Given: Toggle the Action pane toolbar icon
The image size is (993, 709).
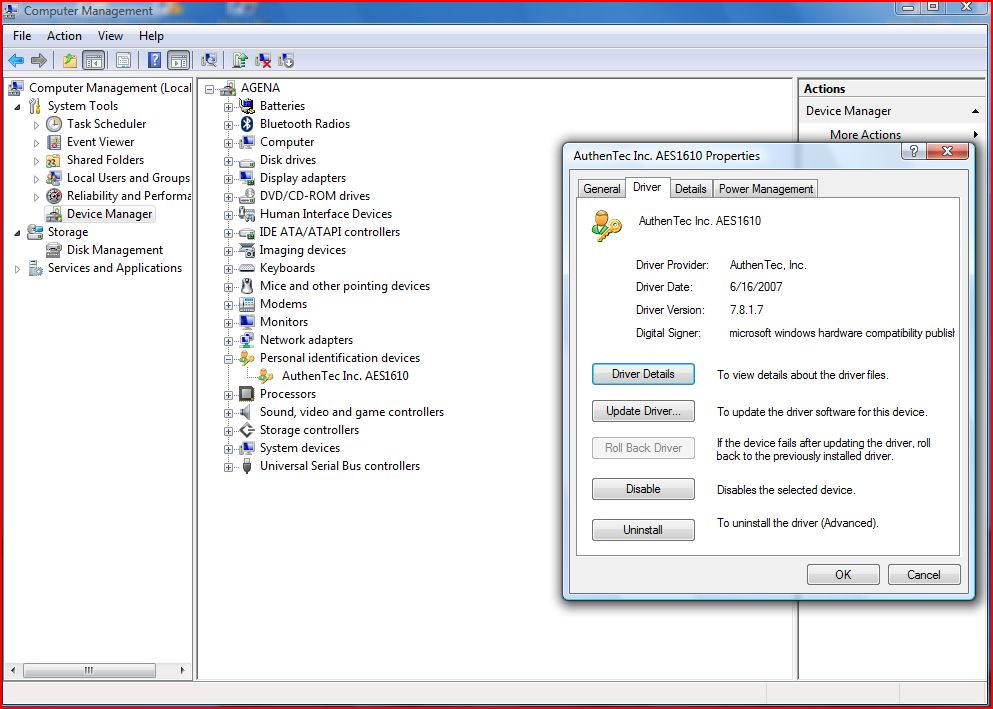Looking at the screenshot, I should 179,61.
